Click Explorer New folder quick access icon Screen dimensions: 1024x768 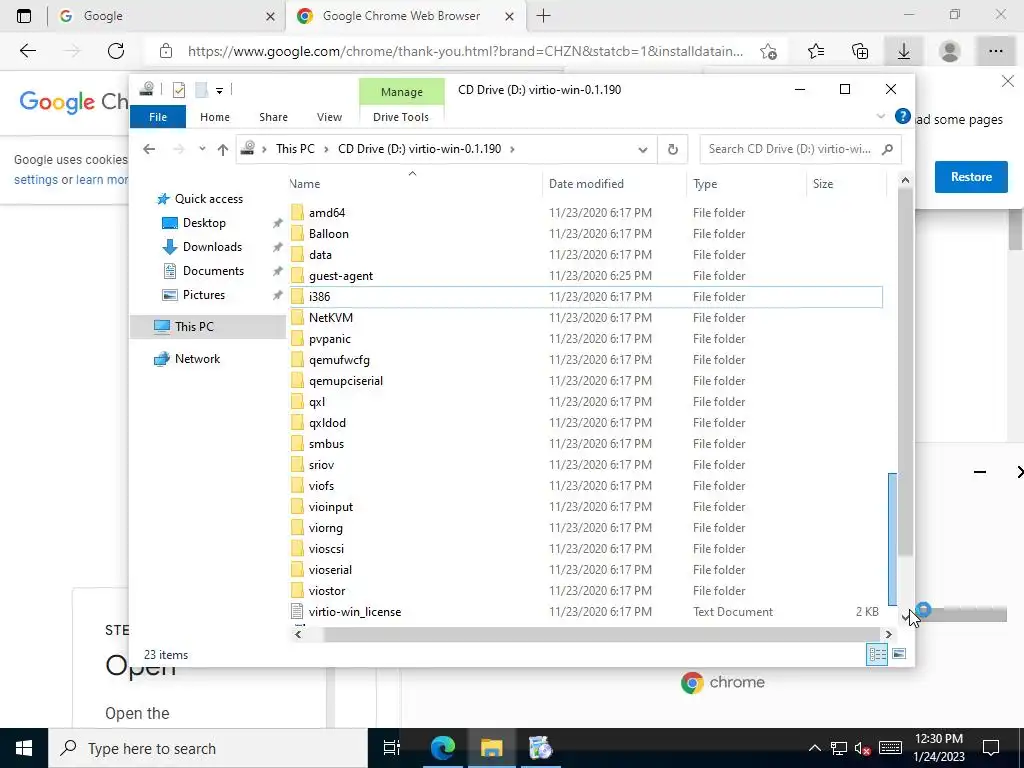pyautogui.click(x=201, y=90)
